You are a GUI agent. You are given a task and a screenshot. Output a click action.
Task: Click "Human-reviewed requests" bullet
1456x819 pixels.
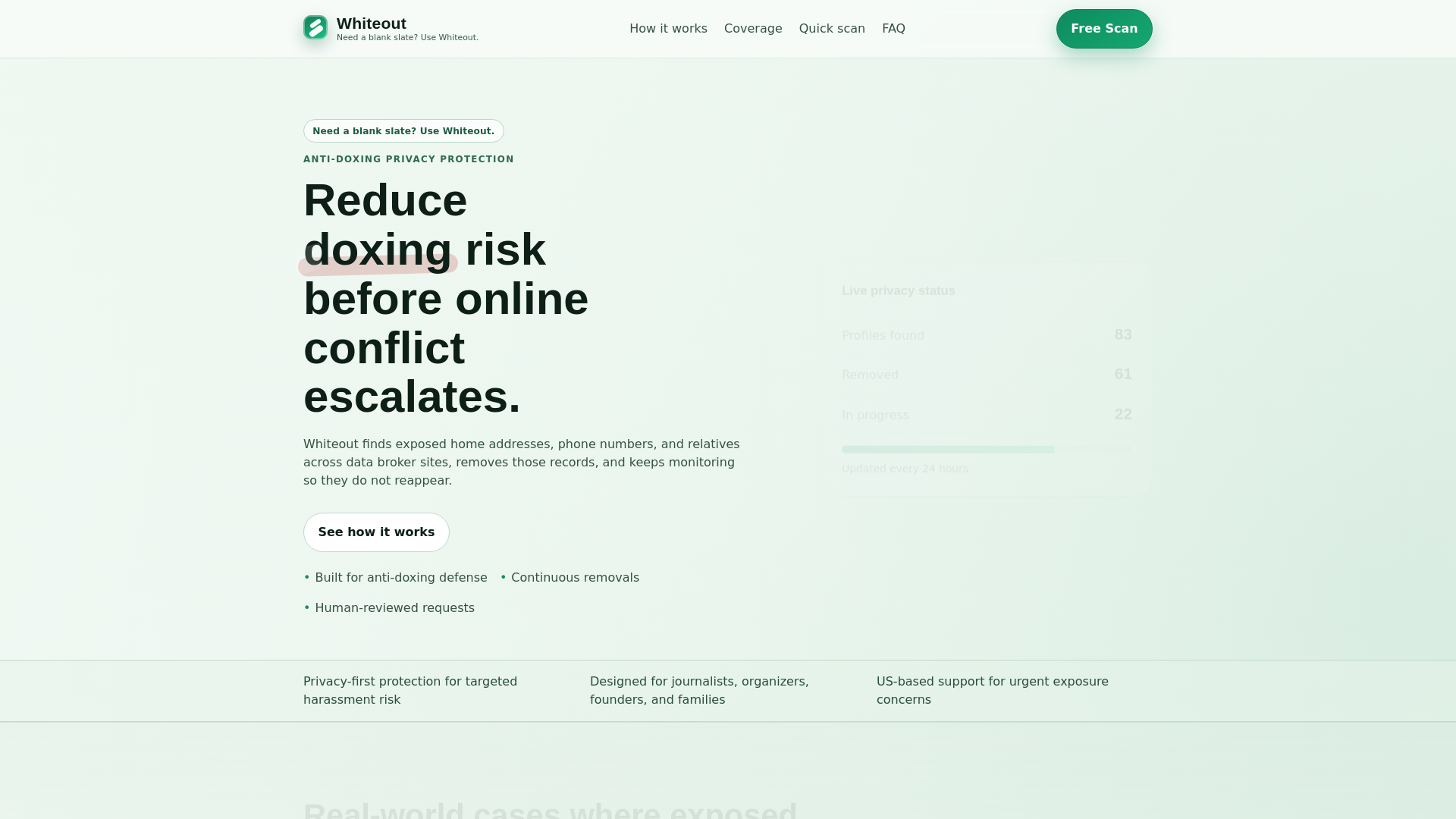[389, 608]
